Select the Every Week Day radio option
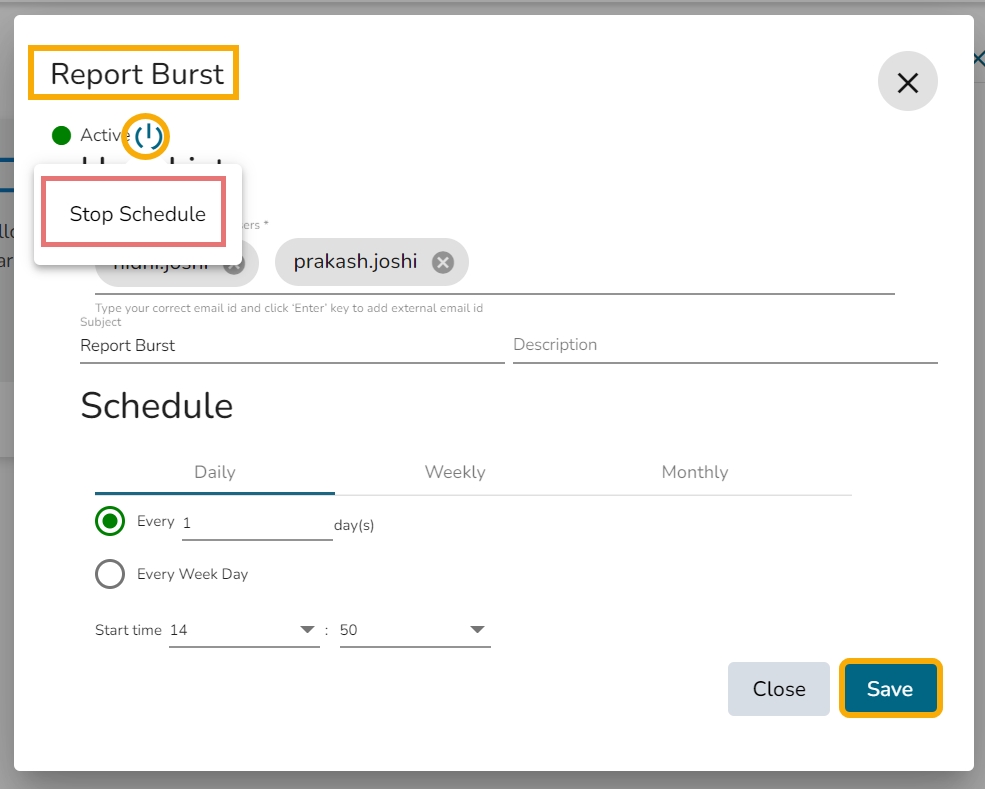 click(110, 574)
